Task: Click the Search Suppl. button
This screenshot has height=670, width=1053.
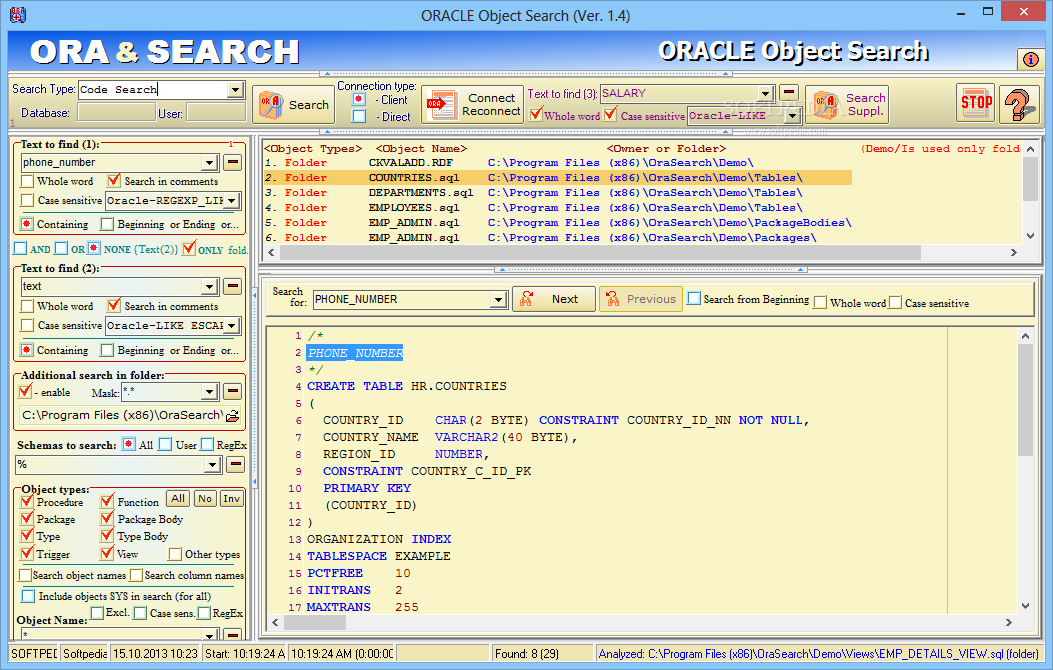Action: tap(847, 104)
